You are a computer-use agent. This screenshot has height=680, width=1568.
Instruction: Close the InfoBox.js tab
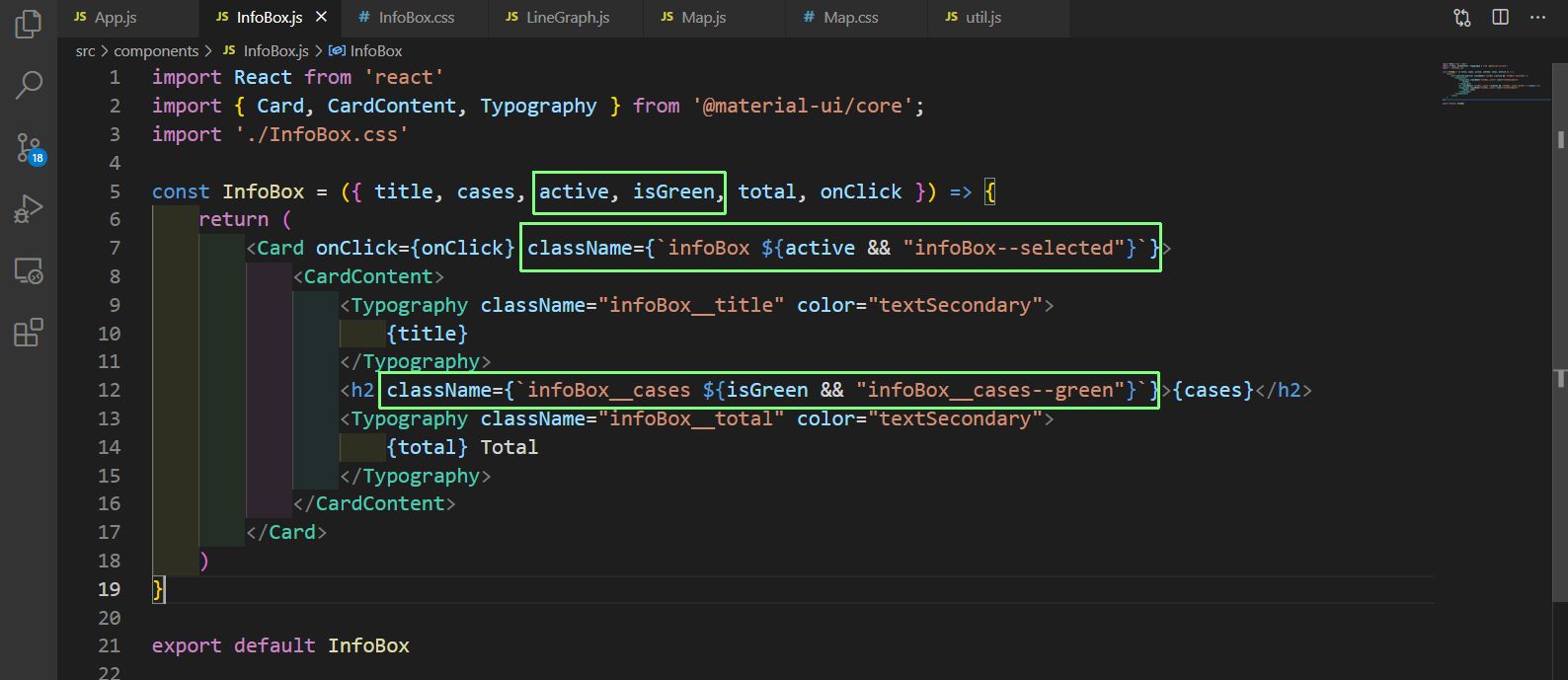pos(321,17)
